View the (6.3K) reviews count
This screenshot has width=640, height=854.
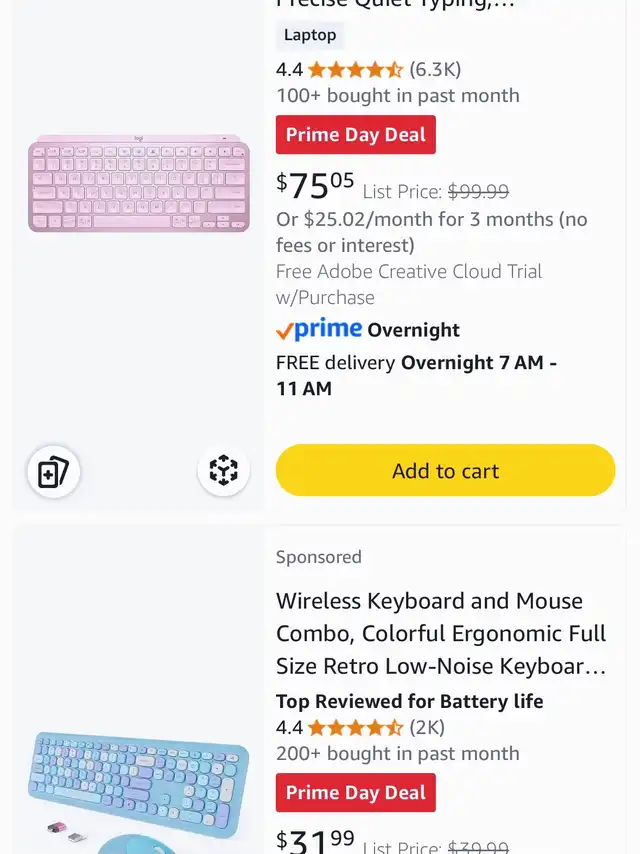click(435, 70)
